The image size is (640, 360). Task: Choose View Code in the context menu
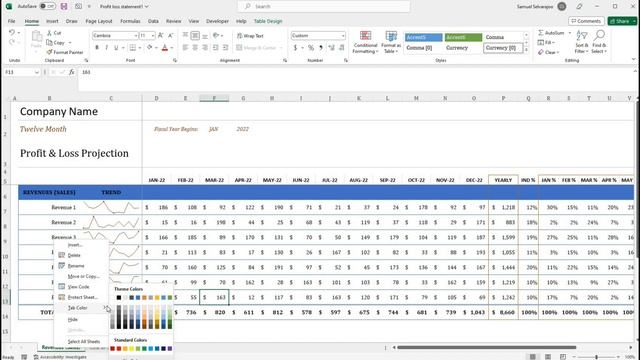click(78, 287)
